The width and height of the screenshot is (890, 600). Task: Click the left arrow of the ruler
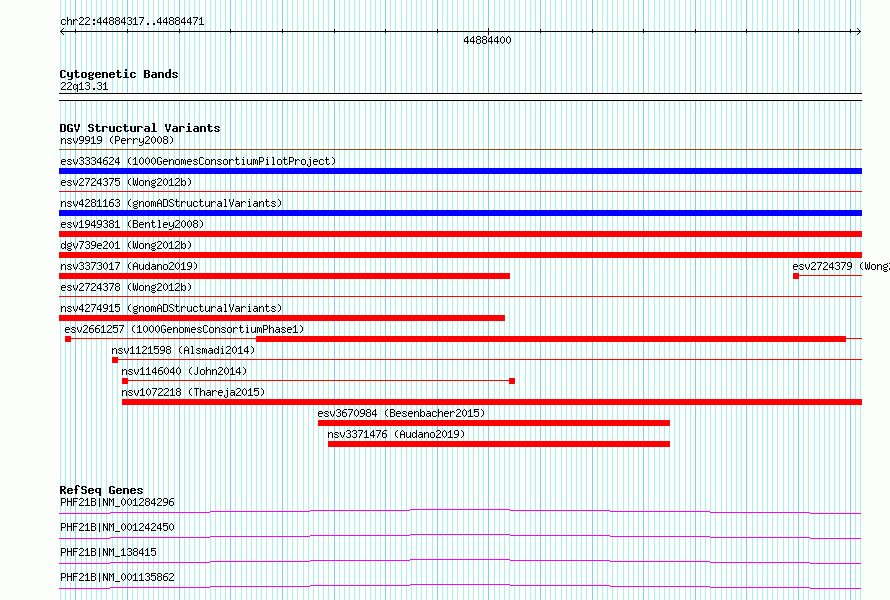pyautogui.click(x=62, y=32)
